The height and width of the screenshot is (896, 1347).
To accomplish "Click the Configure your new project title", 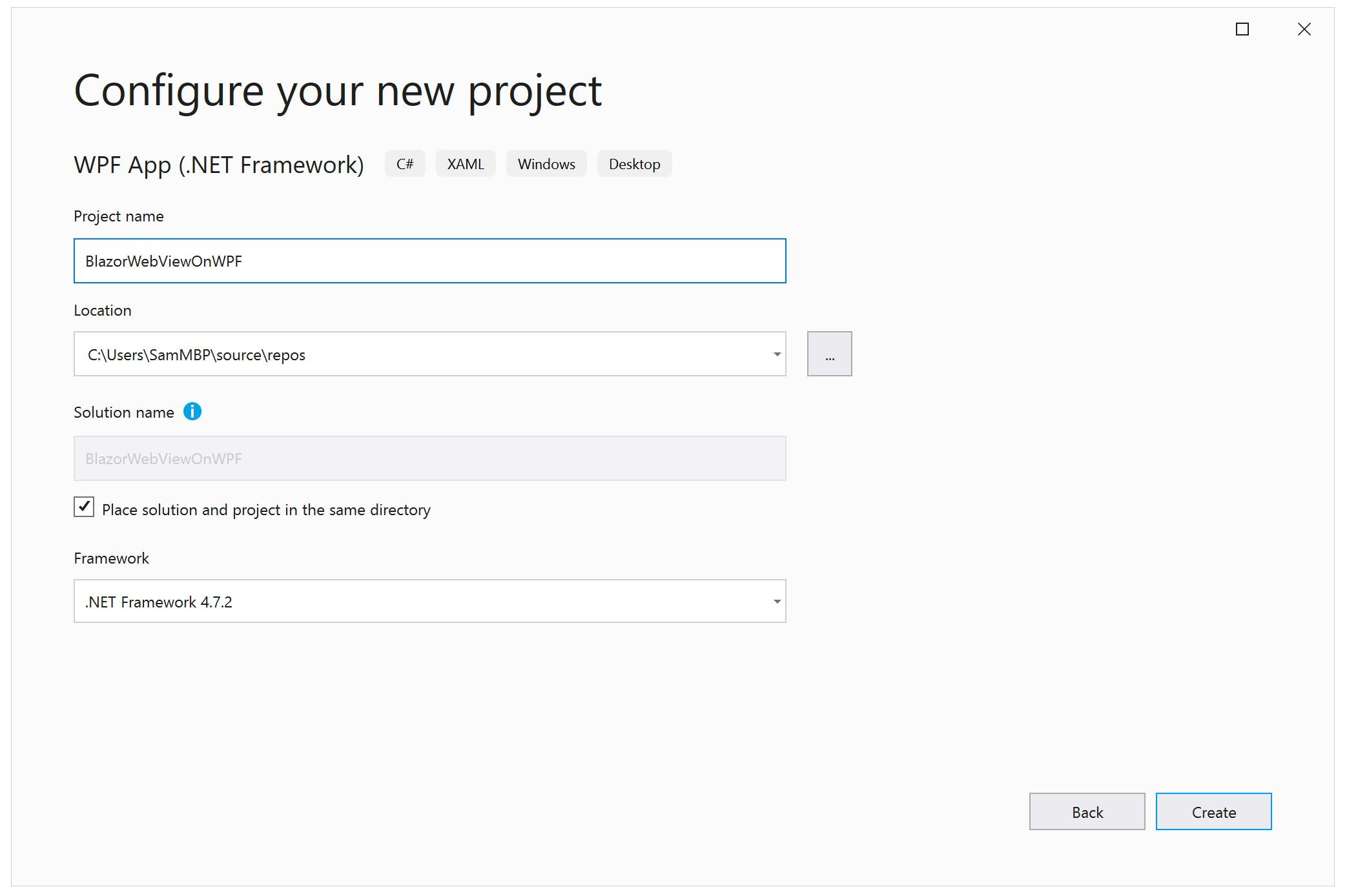I will click(x=338, y=92).
